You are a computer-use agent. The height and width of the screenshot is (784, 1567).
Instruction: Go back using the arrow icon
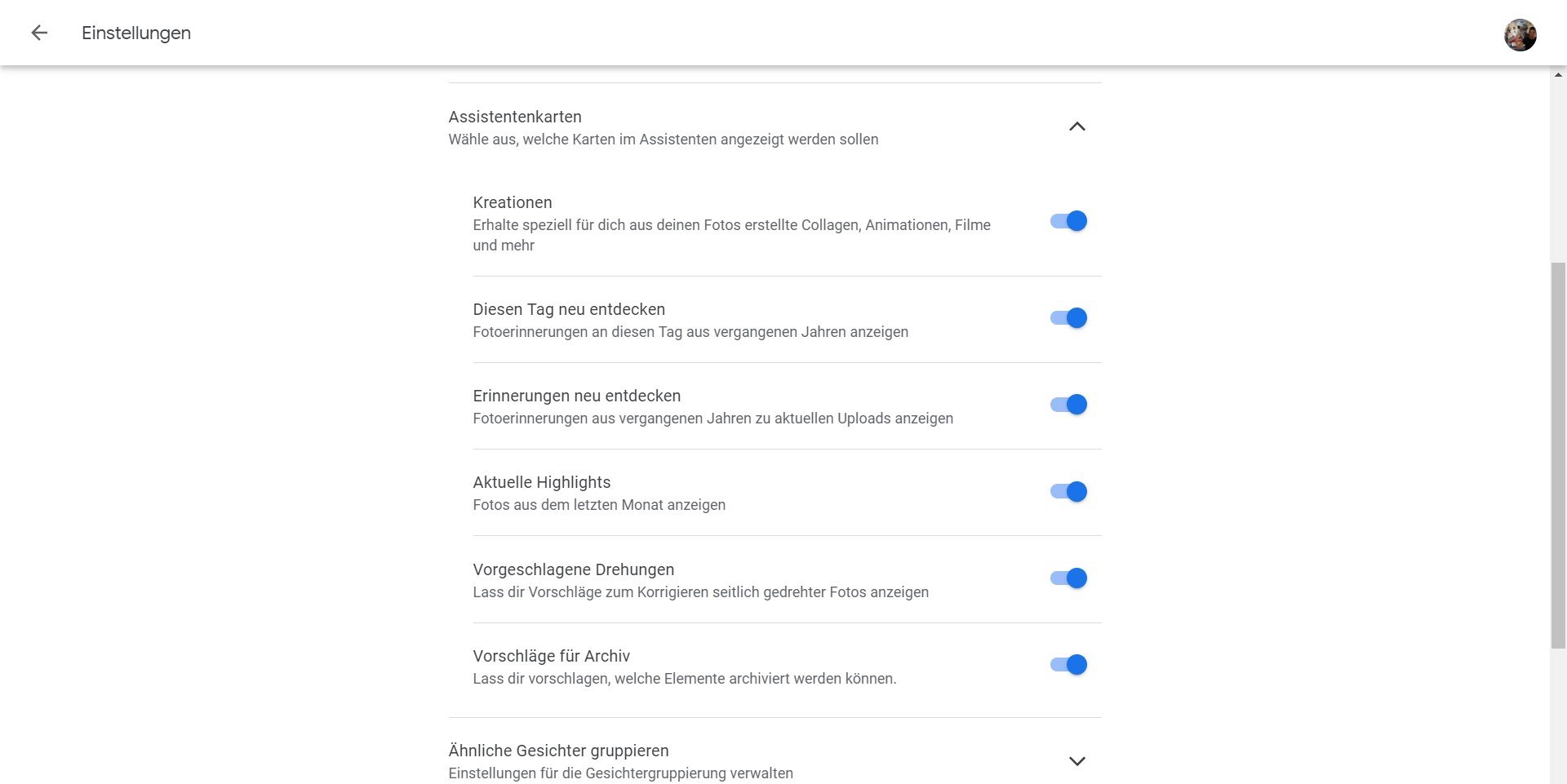(39, 33)
